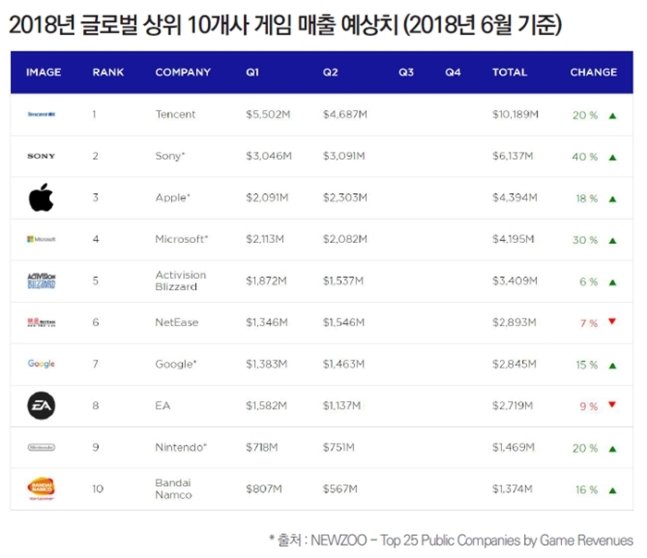The image size is (647, 558).
Task: Click green up arrow in Activision Blizzard row
Action: click(613, 283)
